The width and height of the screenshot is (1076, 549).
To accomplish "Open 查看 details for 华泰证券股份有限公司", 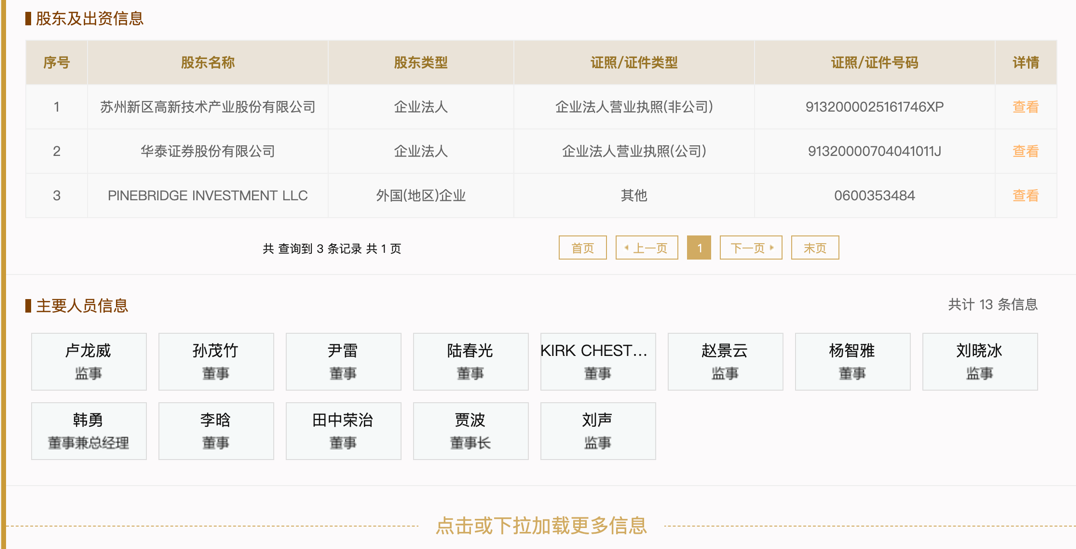I will tap(1025, 151).
